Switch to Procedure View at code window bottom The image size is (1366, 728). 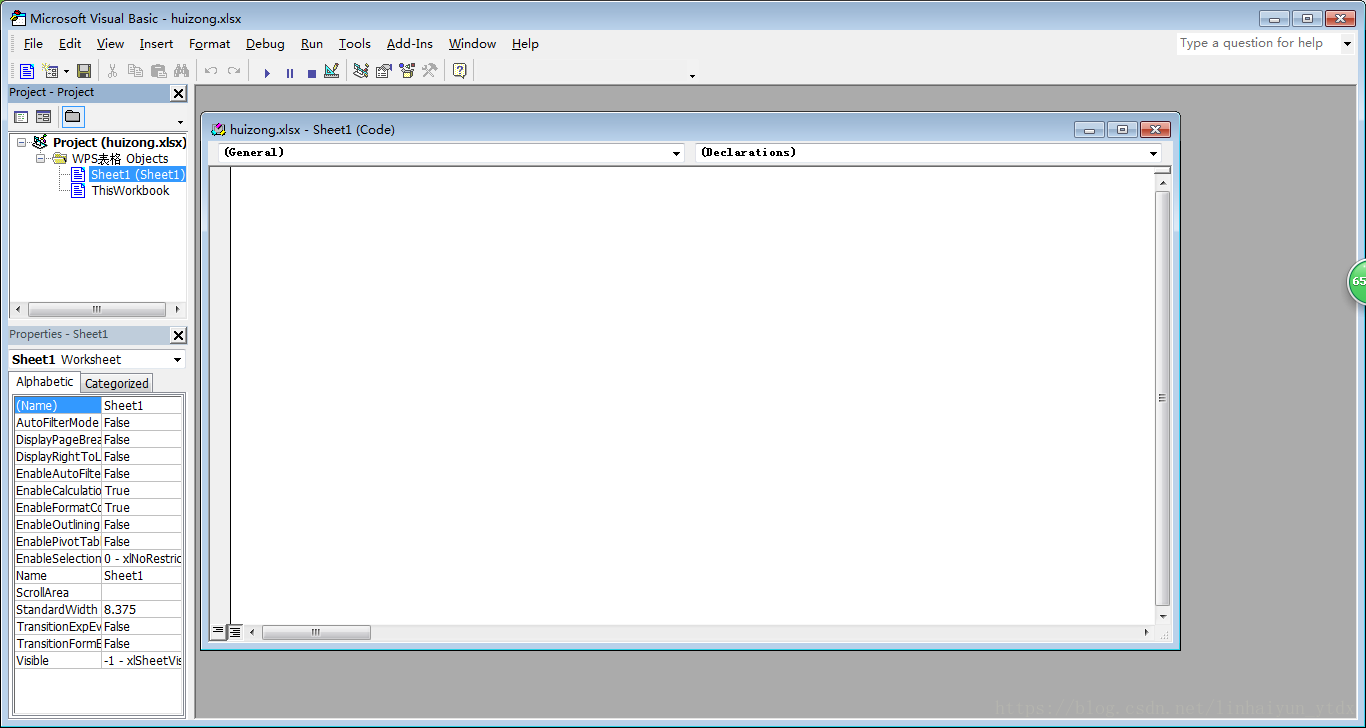[x=218, y=632]
